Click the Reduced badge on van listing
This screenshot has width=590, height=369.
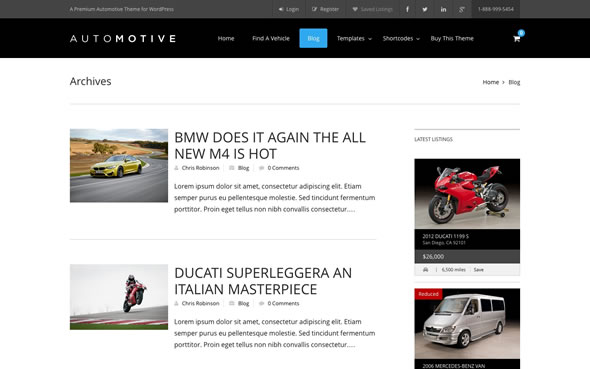tap(429, 294)
